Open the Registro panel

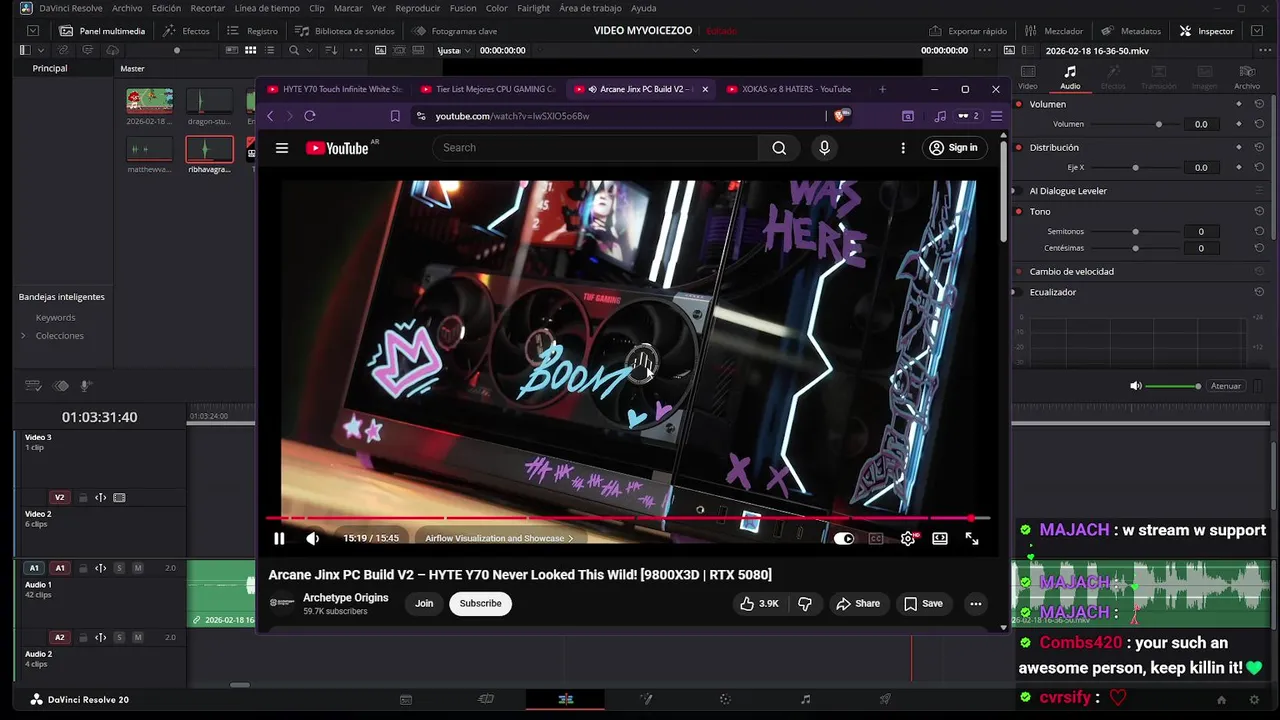pyautogui.click(x=253, y=31)
